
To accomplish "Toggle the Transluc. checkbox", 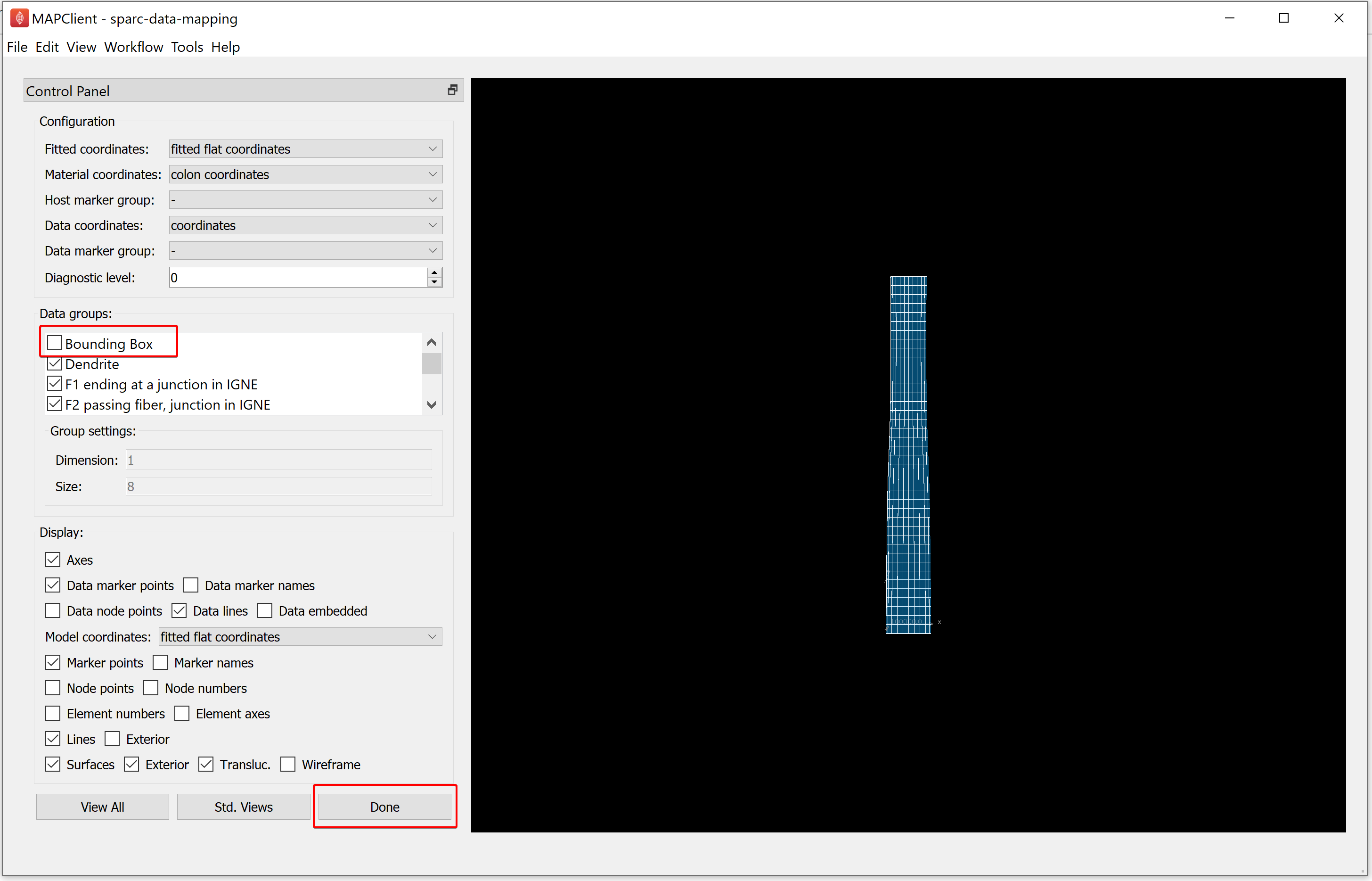I will tap(206, 764).
